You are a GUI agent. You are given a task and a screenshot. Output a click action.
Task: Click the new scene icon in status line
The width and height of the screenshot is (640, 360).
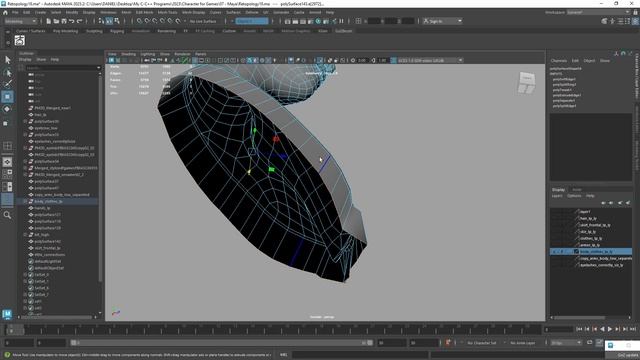[49, 21]
